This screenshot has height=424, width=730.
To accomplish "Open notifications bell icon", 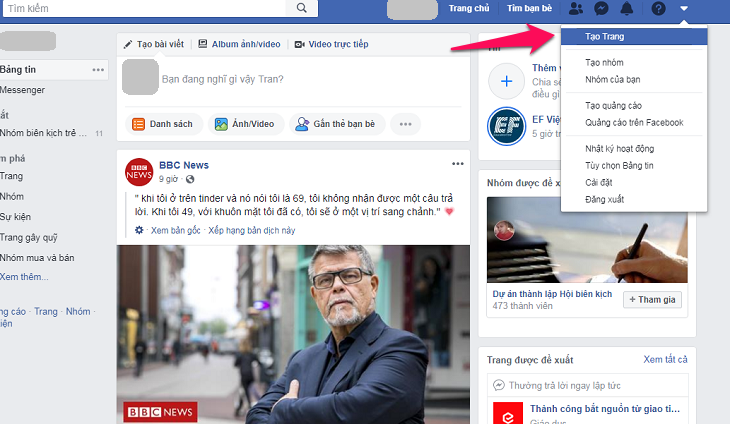I will tap(627, 9).
